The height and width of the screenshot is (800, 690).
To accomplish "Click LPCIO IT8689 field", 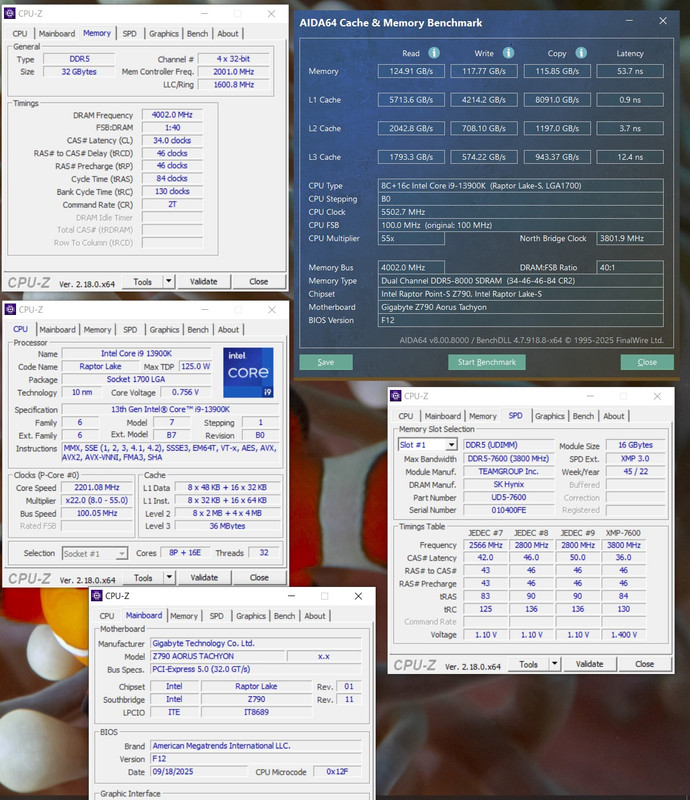I will coord(256,712).
